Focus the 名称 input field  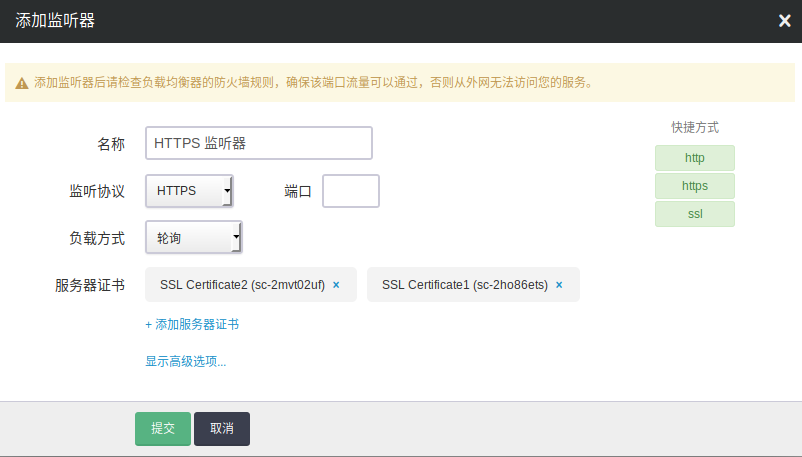point(259,143)
